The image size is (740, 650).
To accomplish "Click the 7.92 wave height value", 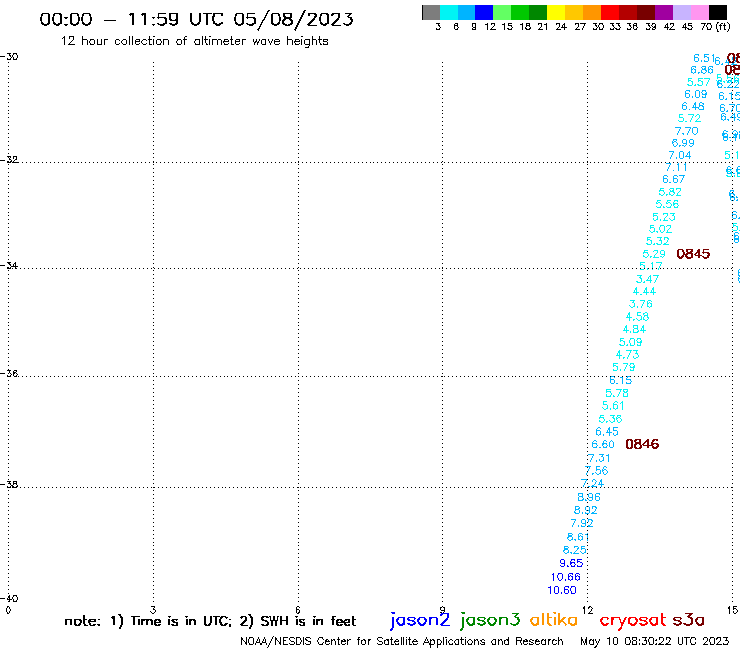I will [581, 523].
